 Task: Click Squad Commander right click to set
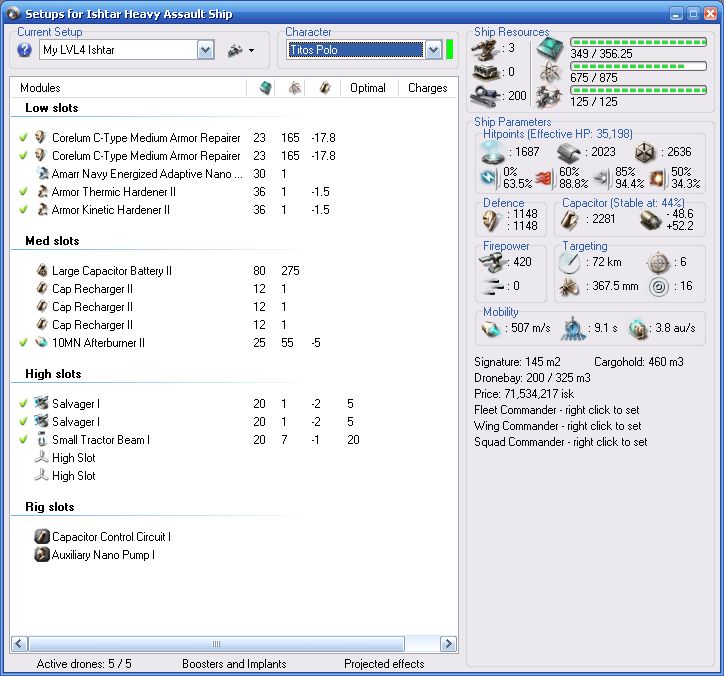[561, 442]
